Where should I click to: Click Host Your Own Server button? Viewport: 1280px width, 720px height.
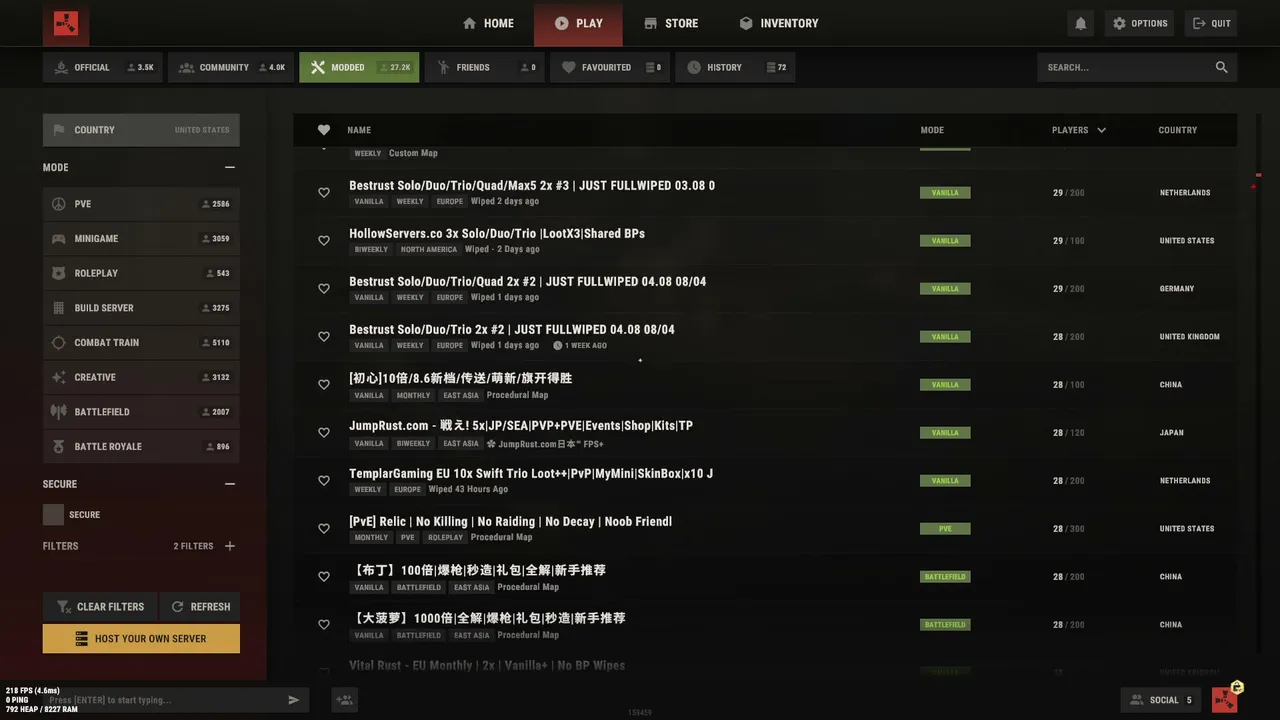141,639
